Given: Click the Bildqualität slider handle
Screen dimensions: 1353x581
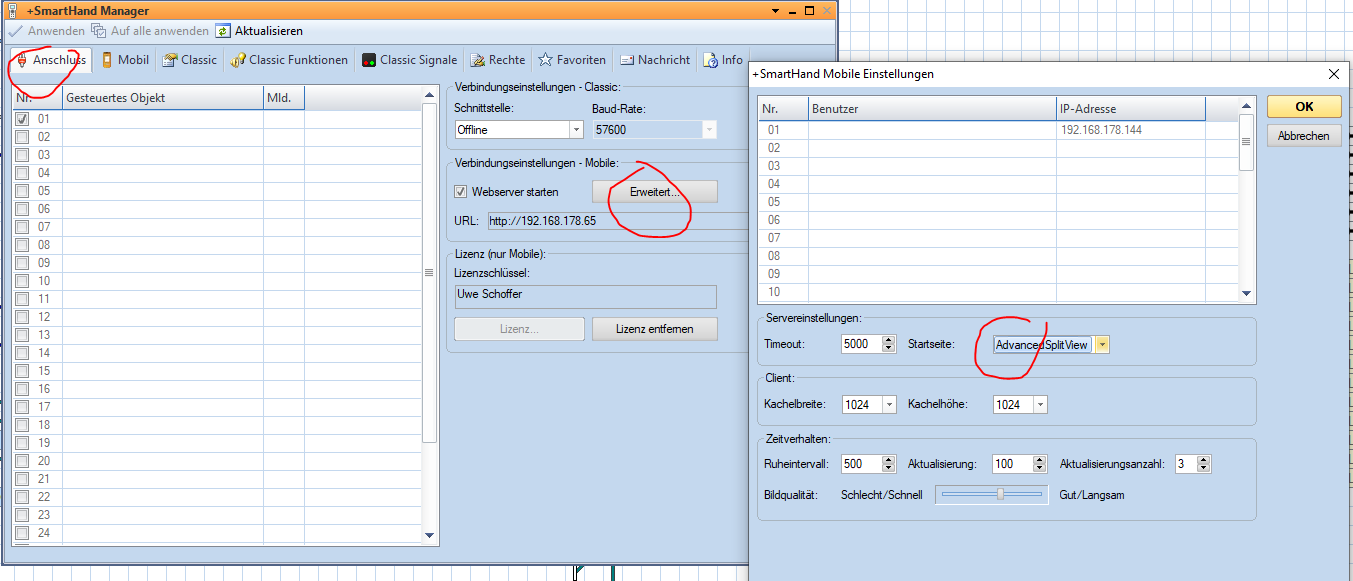Looking at the screenshot, I should click(x=1000, y=494).
